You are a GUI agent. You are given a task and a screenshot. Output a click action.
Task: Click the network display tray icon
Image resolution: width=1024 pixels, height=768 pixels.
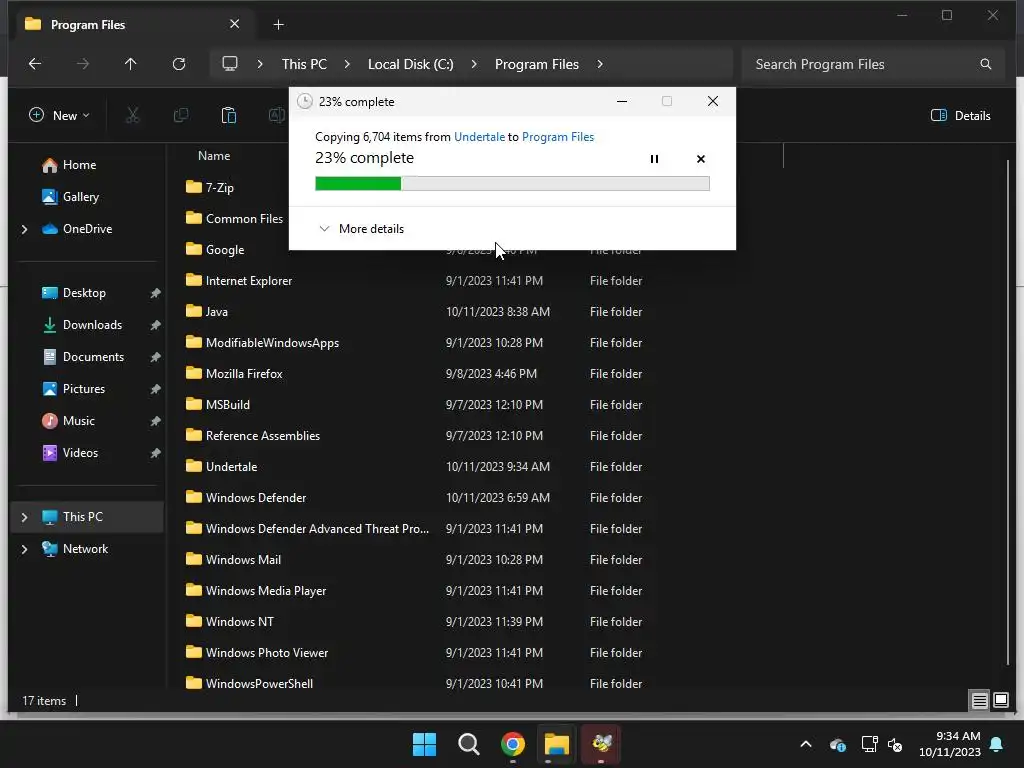tap(869, 744)
